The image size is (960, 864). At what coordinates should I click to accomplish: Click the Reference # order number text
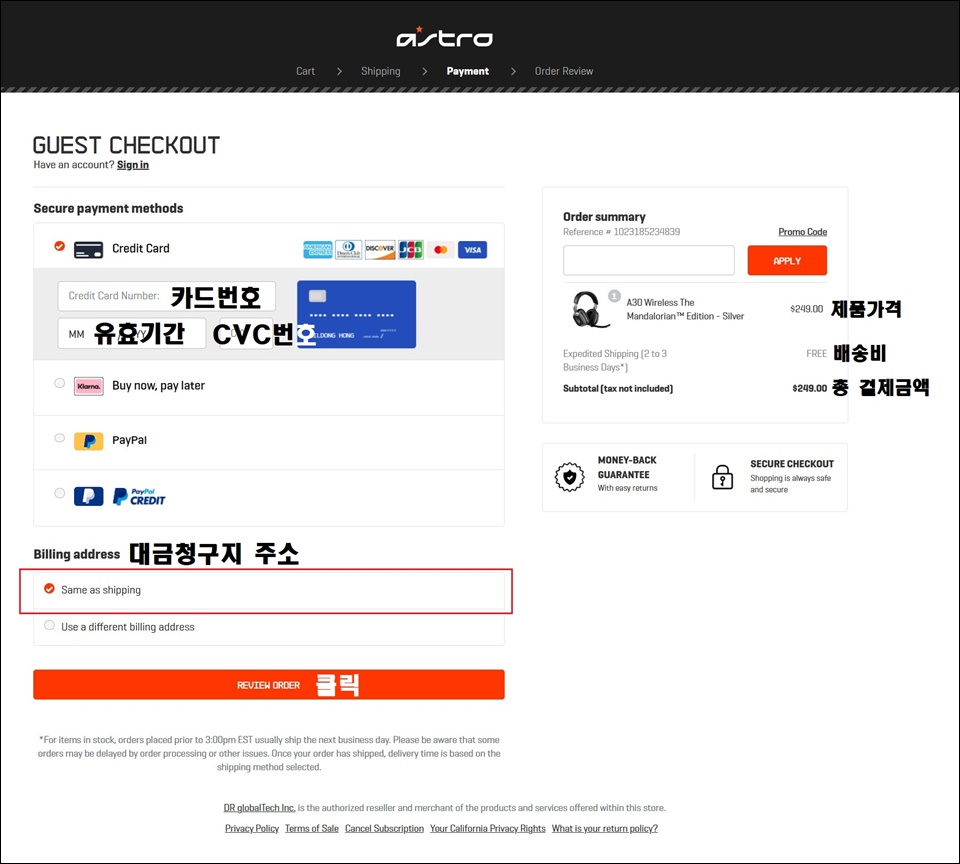[x=621, y=231]
